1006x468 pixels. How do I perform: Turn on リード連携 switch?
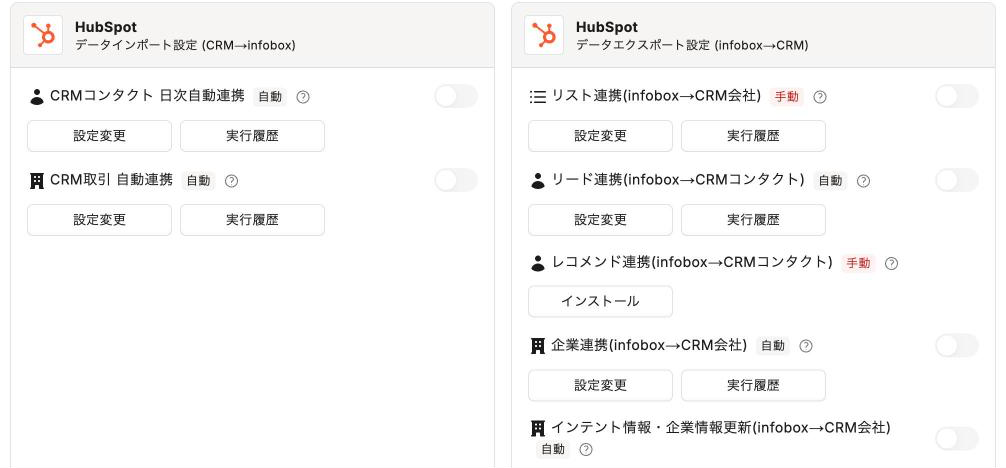click(957, 180)
